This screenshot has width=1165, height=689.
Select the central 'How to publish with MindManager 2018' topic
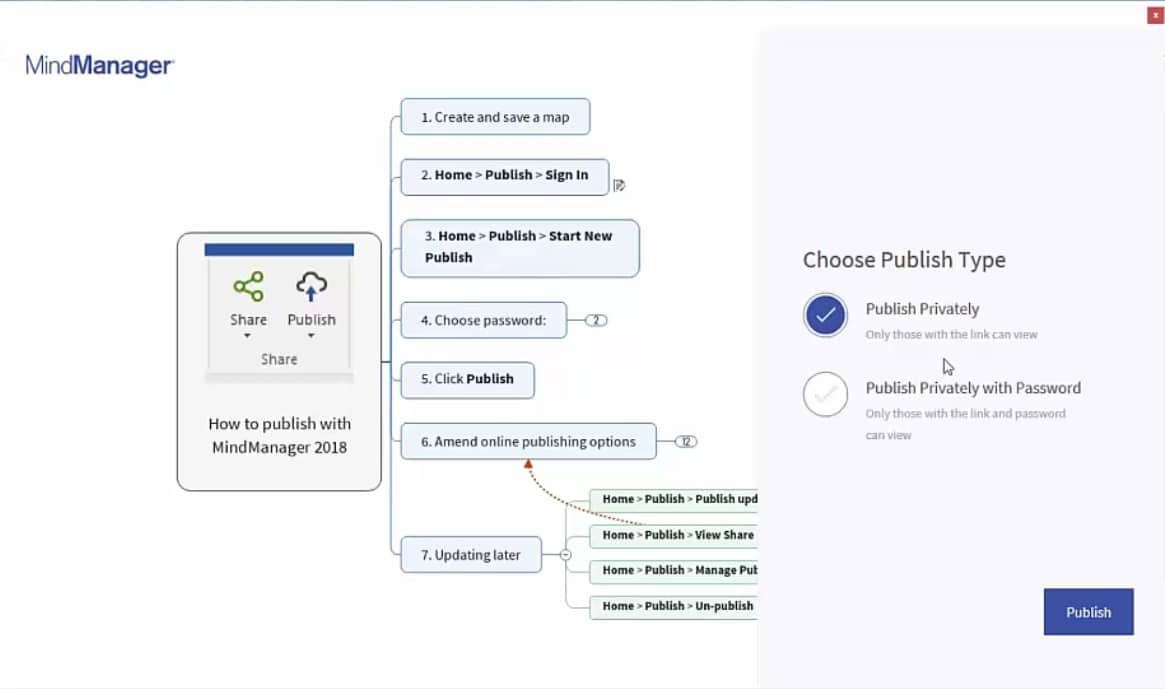tap(279, 435)
